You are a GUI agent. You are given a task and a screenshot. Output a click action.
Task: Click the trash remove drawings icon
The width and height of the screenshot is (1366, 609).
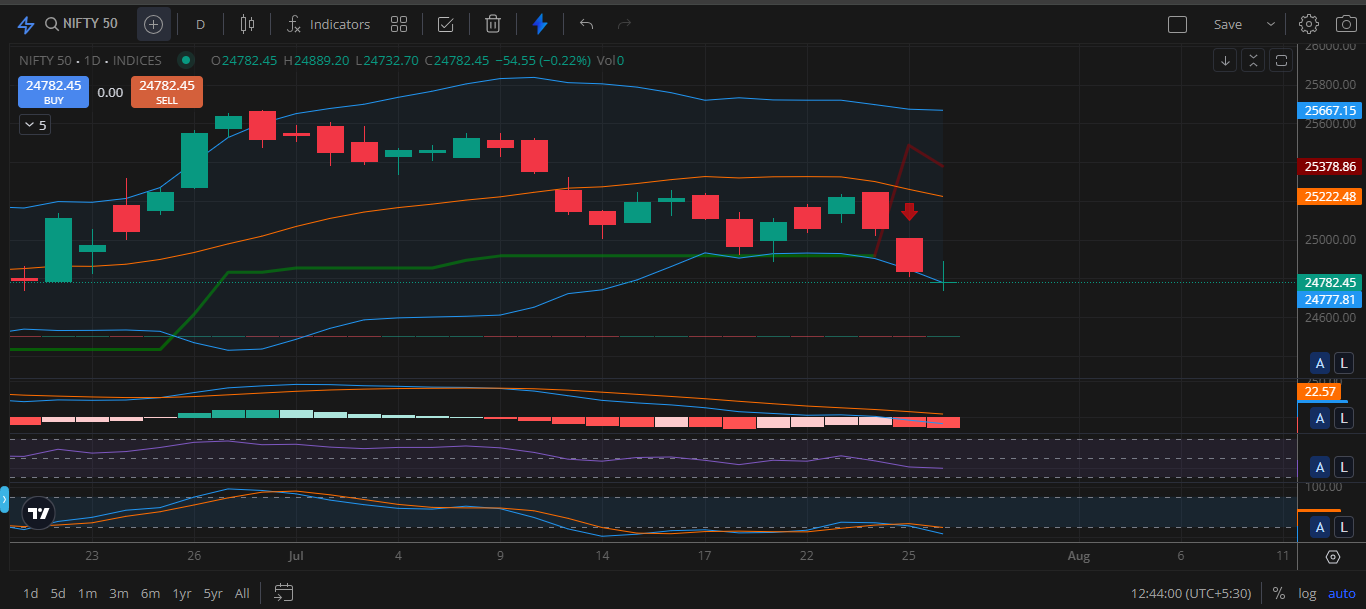493,24
